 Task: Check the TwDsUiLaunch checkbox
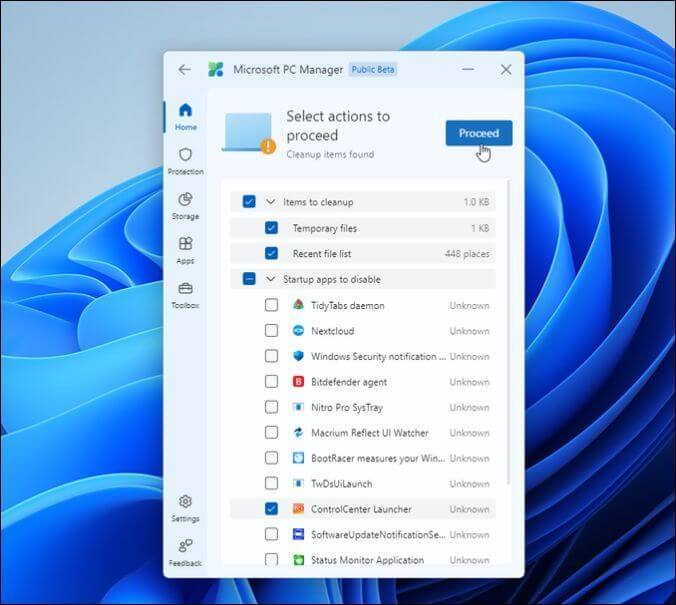click(x=271, y=483)
